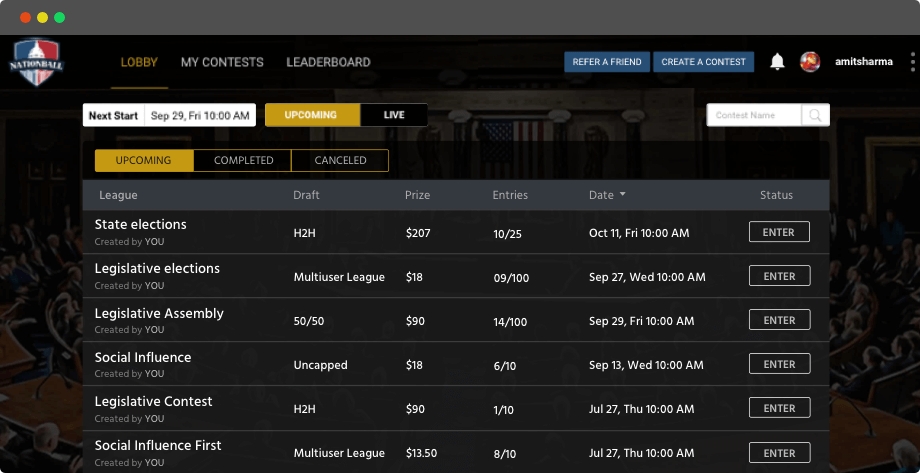Click Oct 11, Fri 10:00 AM date
Image resolution: width=920 pixels, height=473 pixels.
(x=639, y=233)
